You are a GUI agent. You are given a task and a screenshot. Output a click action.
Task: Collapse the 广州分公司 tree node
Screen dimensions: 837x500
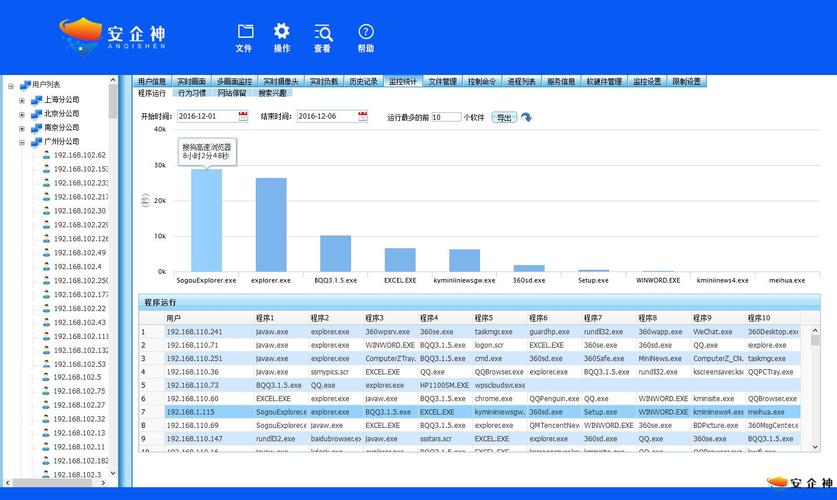pos(22,142)
